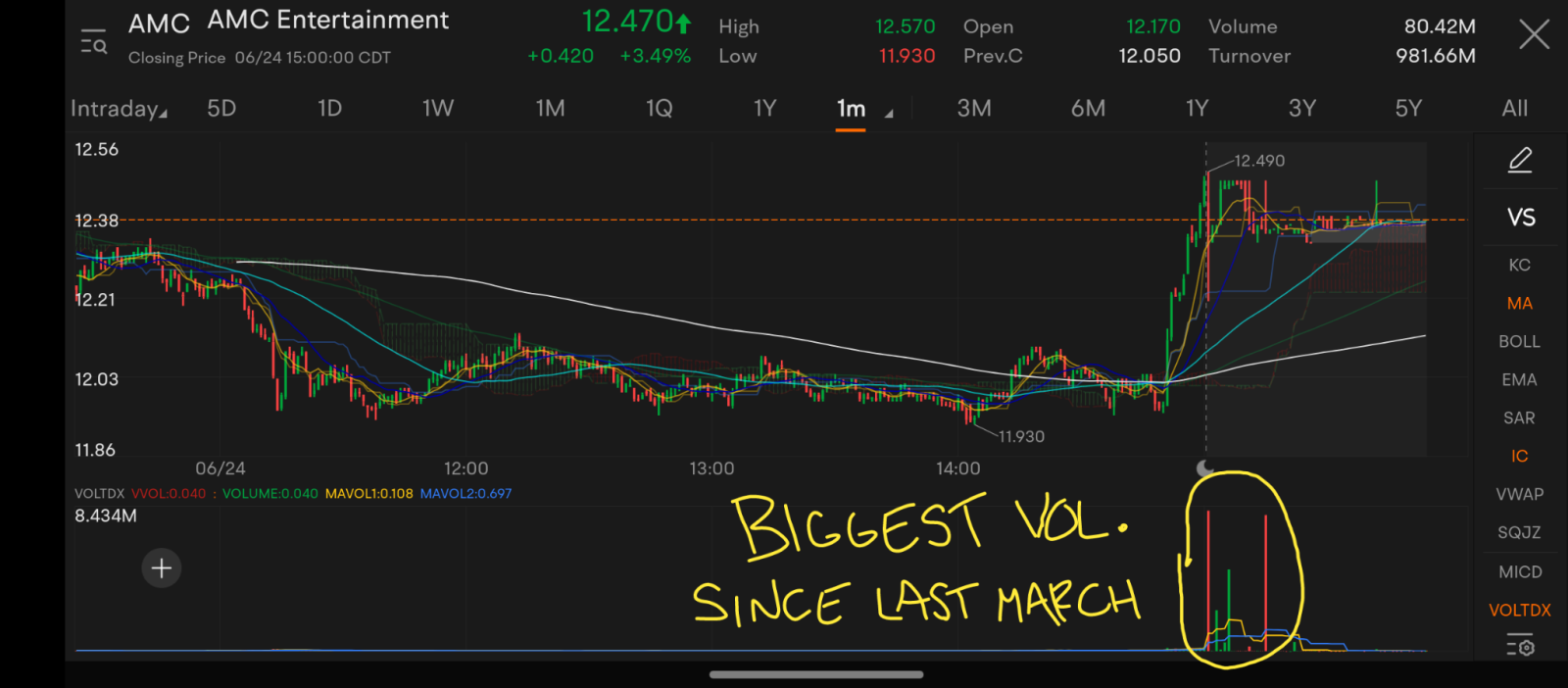1568x688 pixels.
Task: Expand the 1m interval dropdown arrow
Action: point(889,114)
